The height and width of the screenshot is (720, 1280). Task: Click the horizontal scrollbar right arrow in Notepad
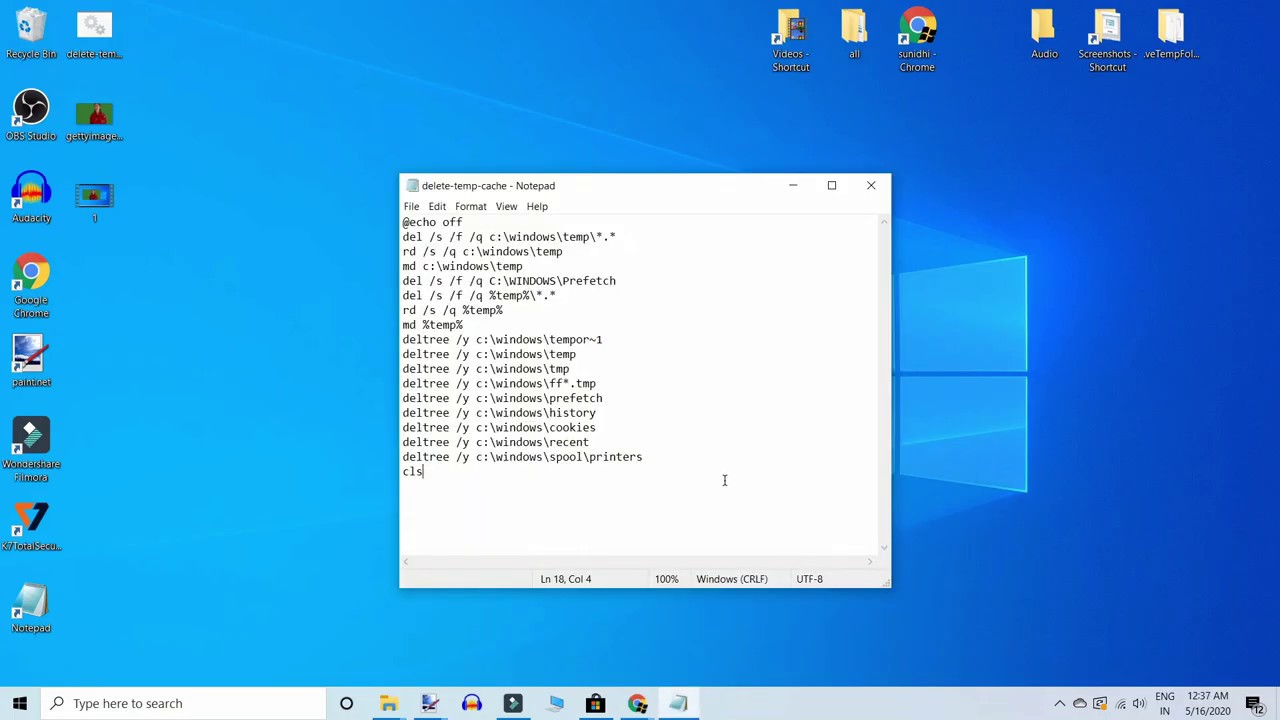870,561
